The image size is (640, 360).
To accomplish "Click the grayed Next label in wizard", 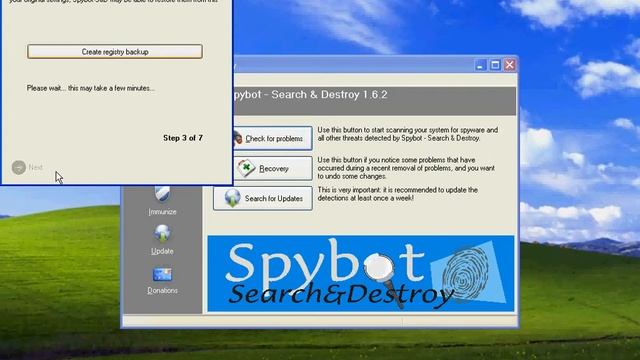I will click(x=36, y=167).
